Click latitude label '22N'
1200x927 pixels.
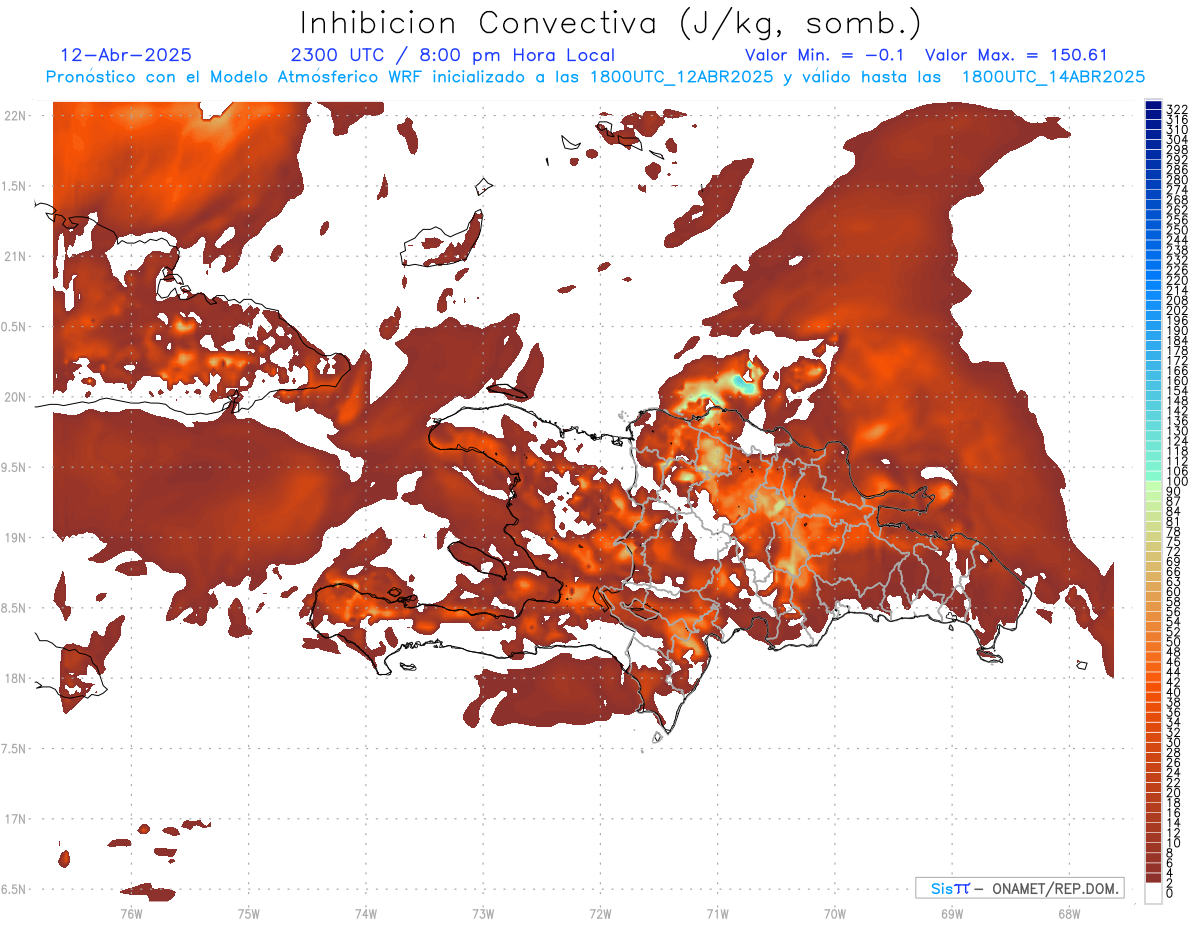15,116
